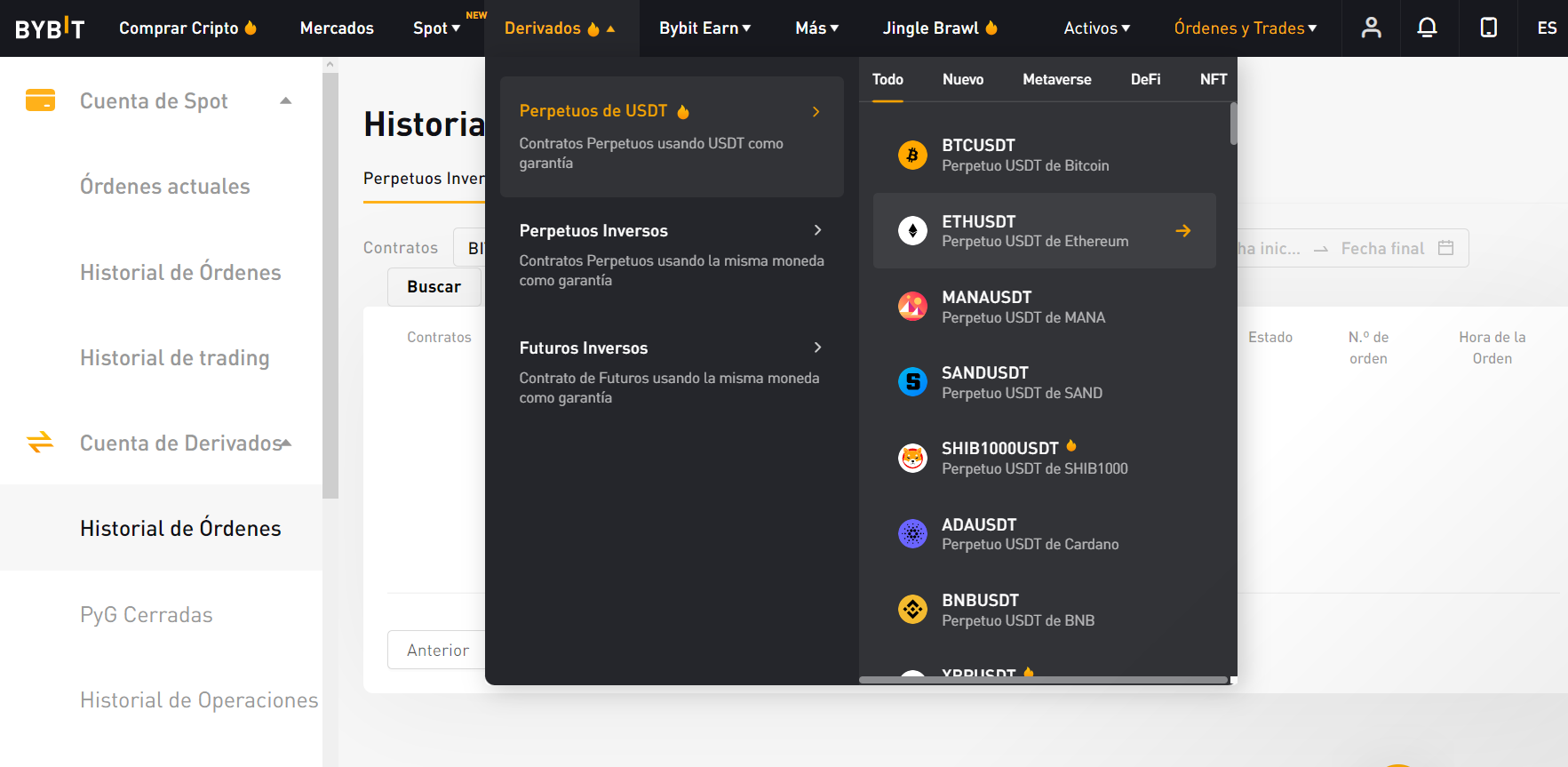The width and height of the screenshot is (1568, 767).
Task: Select the MANAUSDT contract
Action: (1045, 307)
